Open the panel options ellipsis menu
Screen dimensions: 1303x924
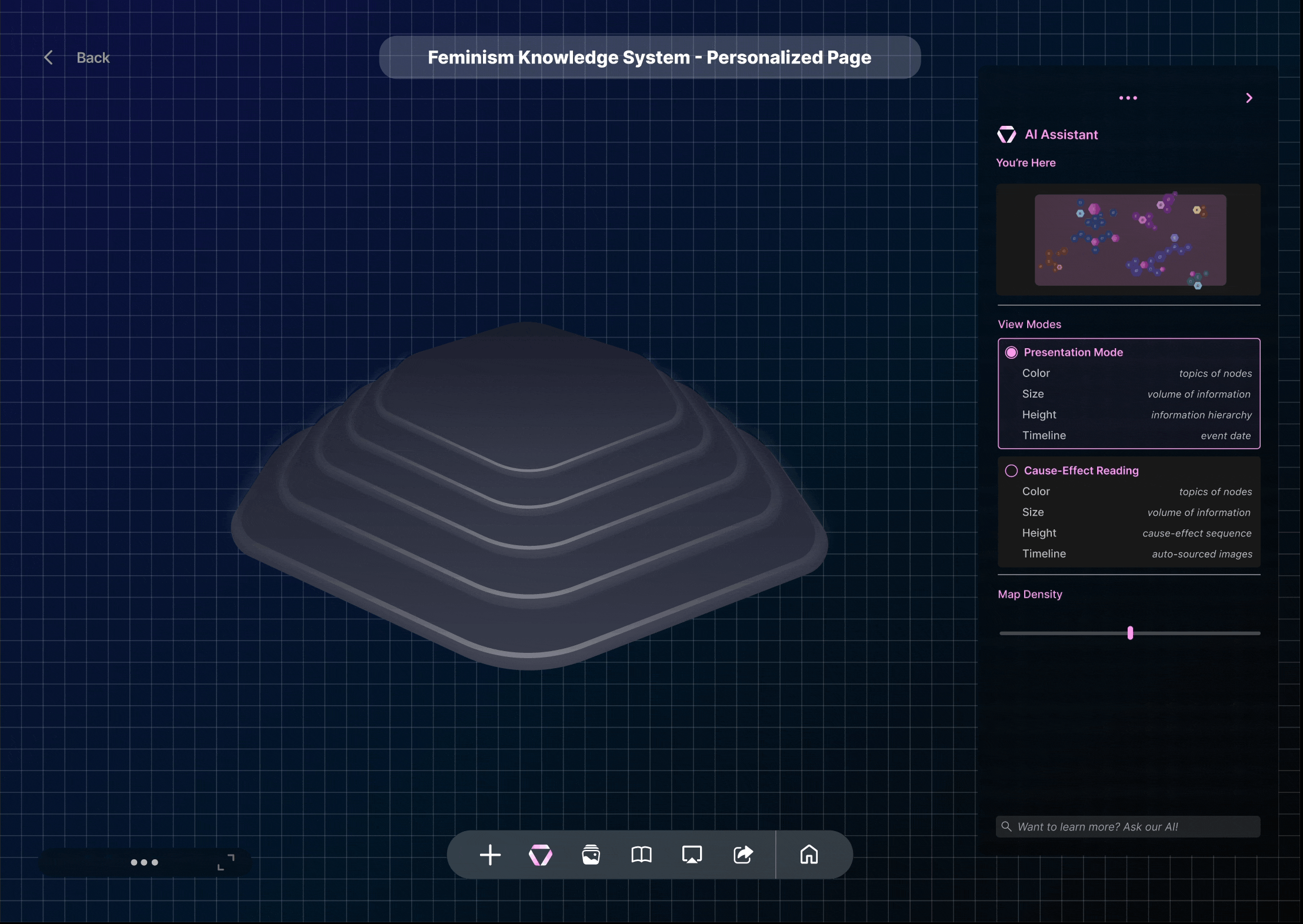pos(1127,98)
